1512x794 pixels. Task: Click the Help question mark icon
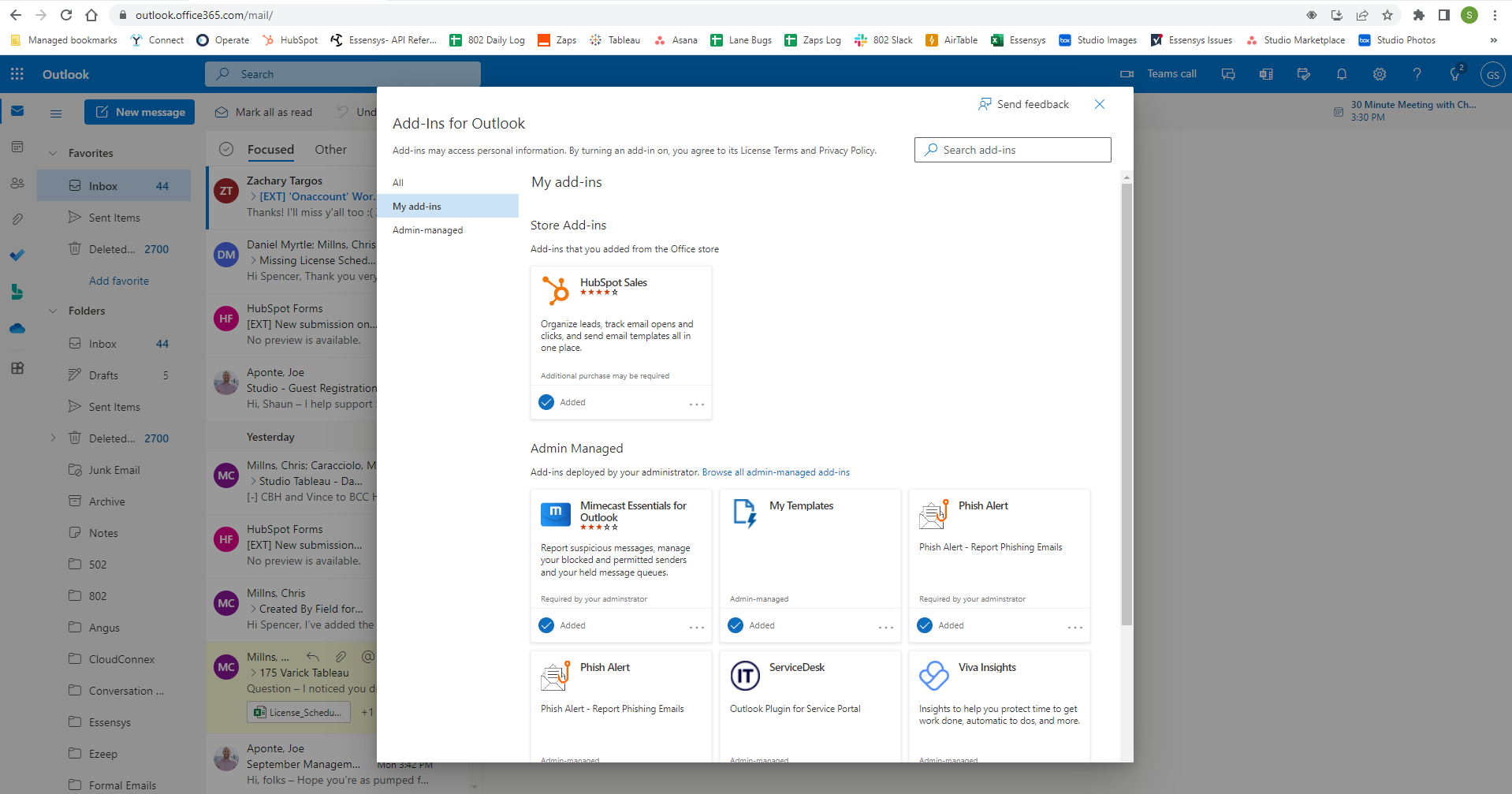tap(1417, 74)
